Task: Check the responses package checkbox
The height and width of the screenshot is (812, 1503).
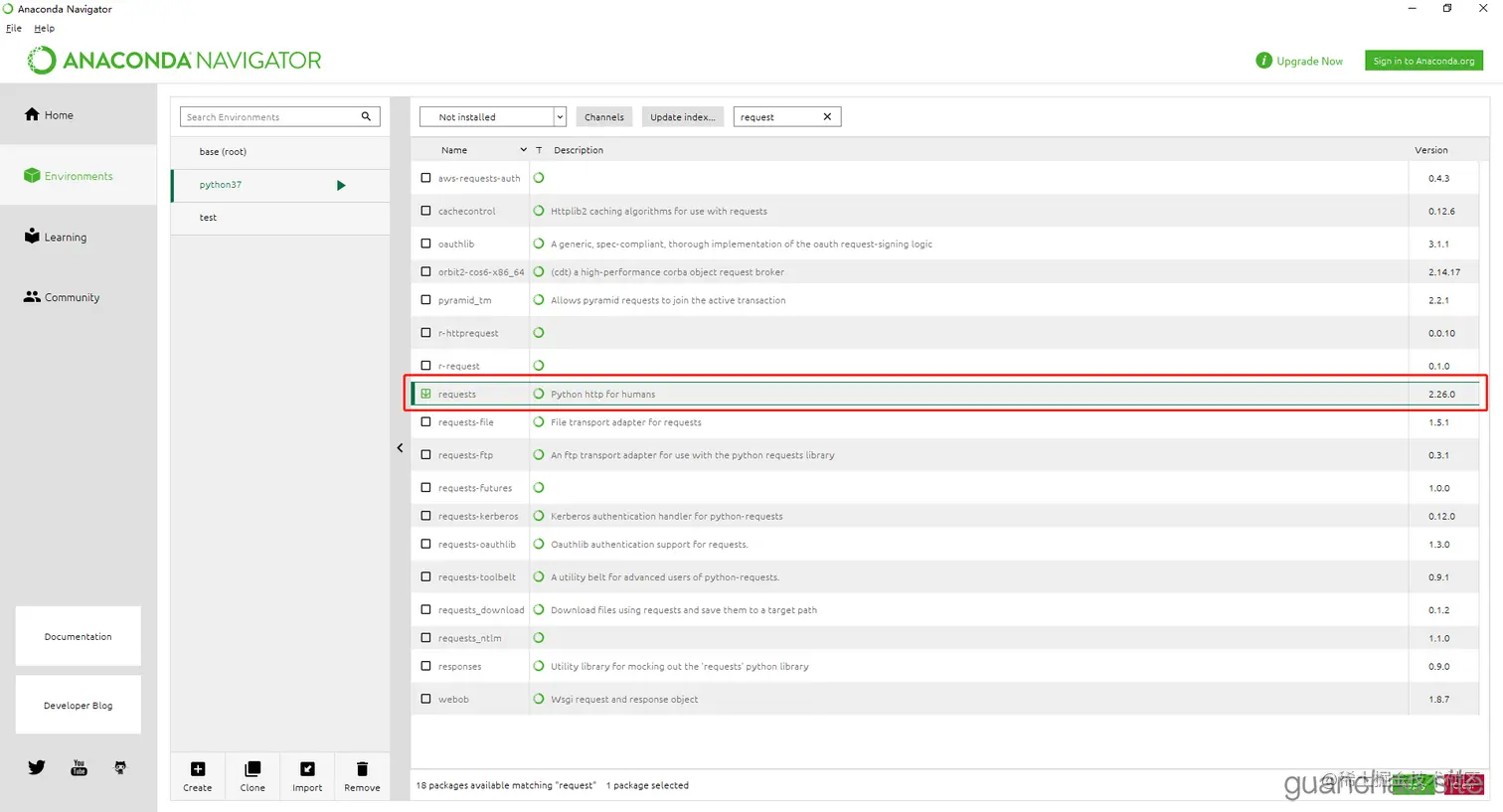Action: click(425, 666)
